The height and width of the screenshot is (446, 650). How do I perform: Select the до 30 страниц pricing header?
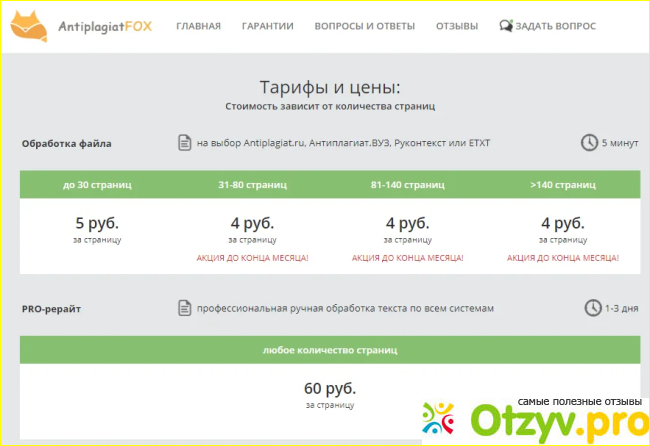(x=97, y=185)
